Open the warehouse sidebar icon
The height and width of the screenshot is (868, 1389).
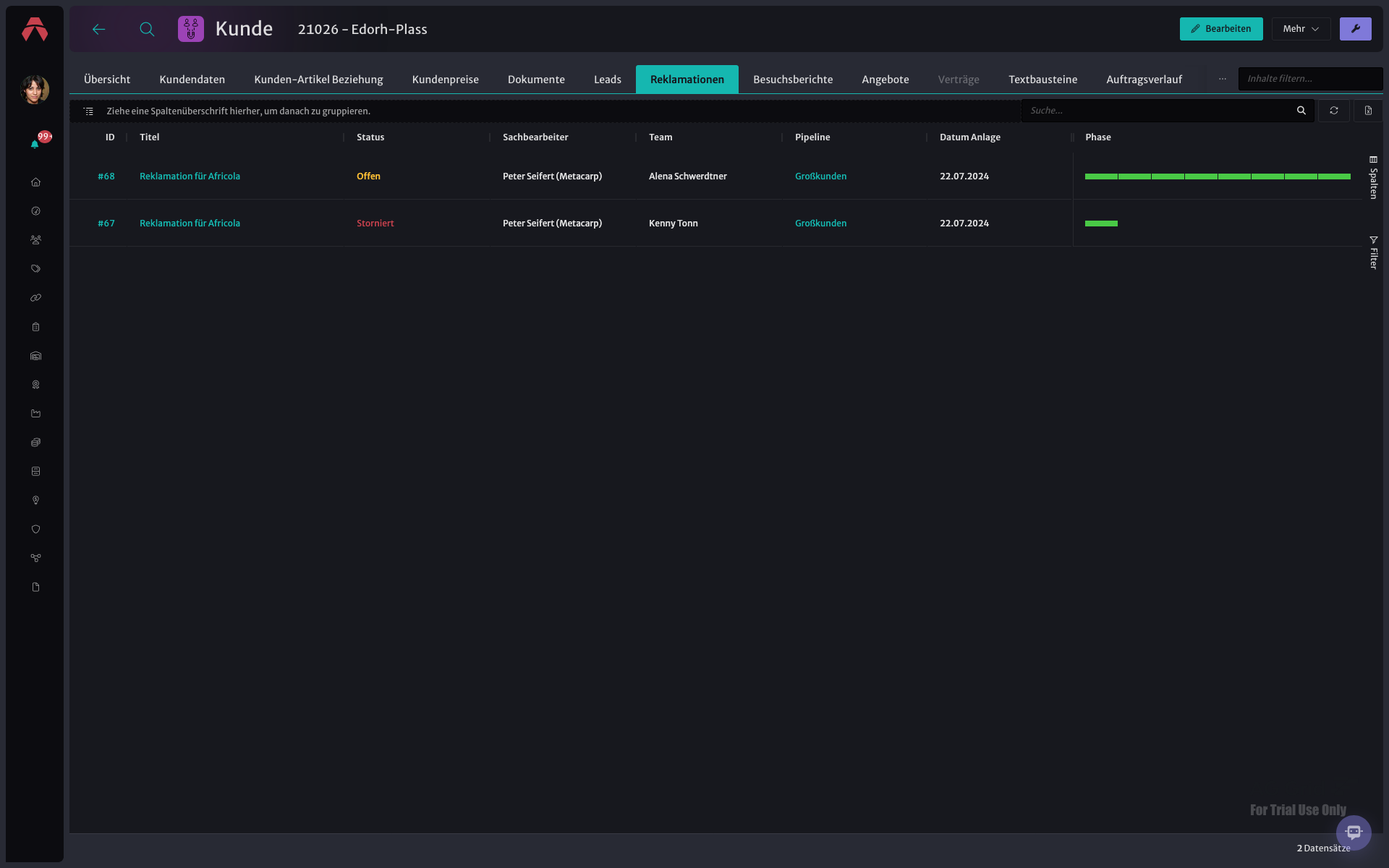pyautogui.click(x=35, y=356)
